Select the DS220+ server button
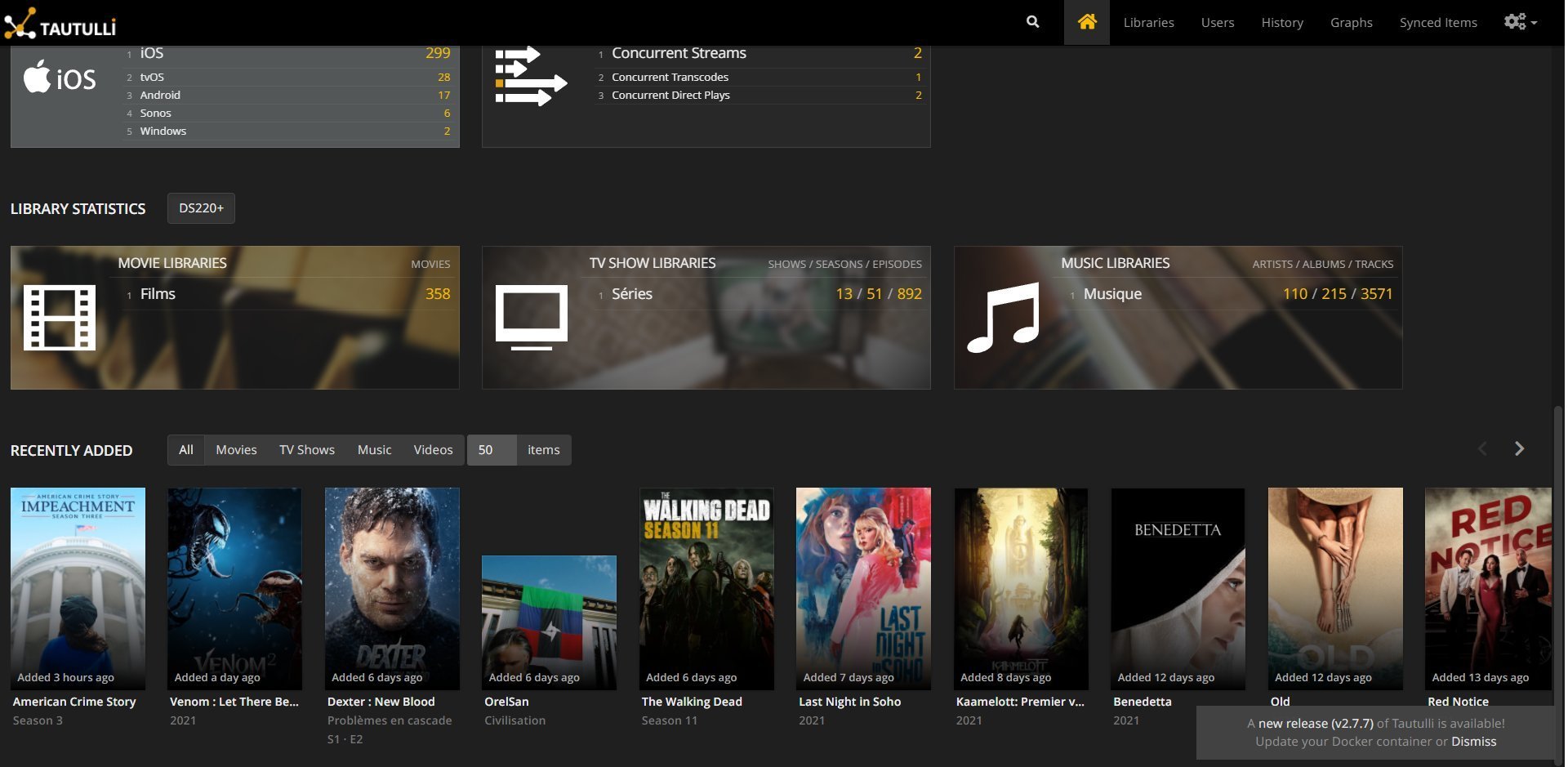 click(x=201, y=208)
